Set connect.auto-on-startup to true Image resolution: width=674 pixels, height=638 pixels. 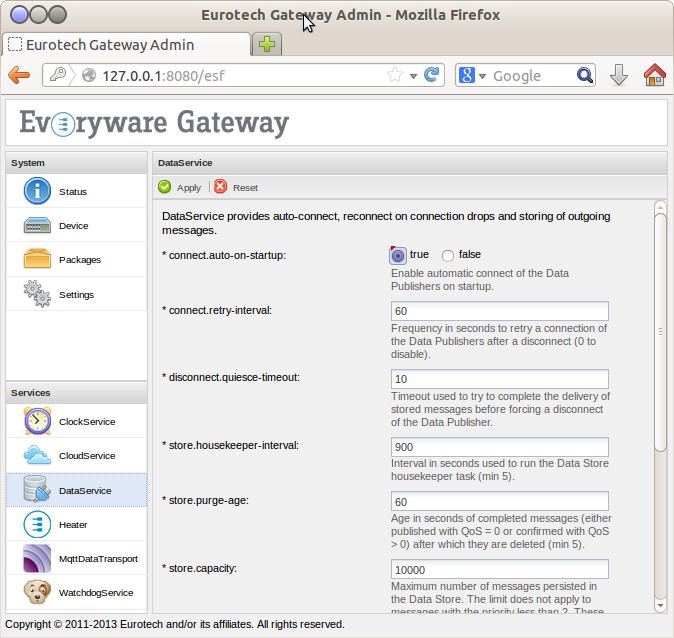click(x=398, y=256)
